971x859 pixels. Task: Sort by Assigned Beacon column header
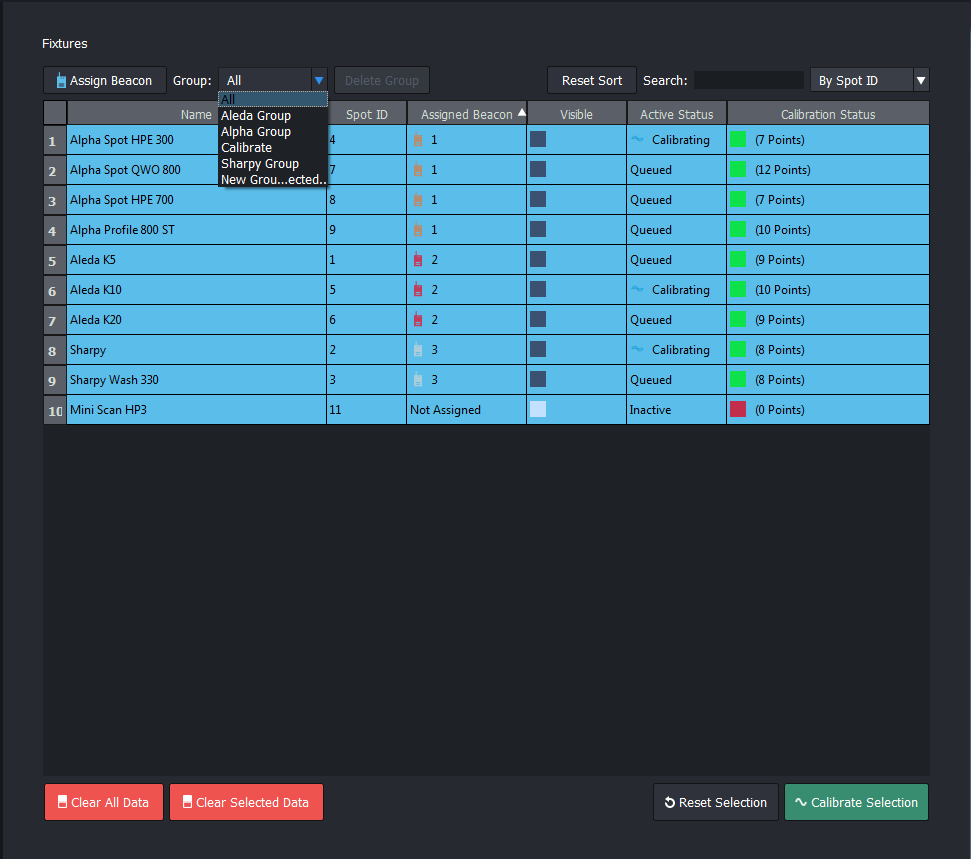466,114
